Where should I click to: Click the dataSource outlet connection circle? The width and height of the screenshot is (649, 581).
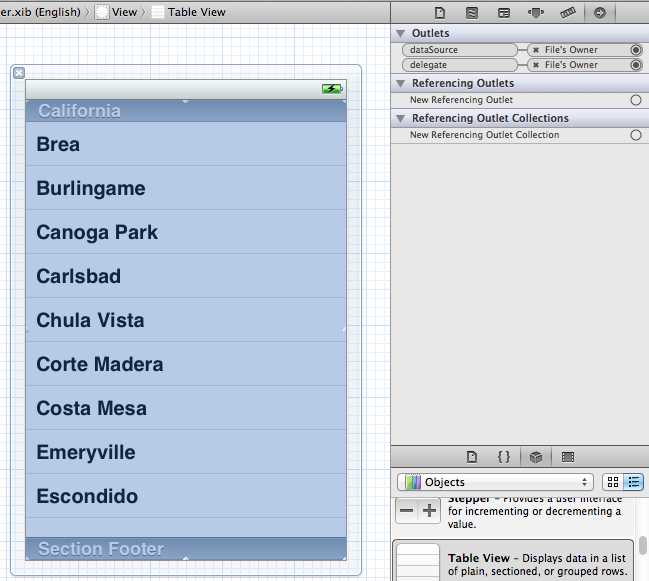(x=636, y=50)
